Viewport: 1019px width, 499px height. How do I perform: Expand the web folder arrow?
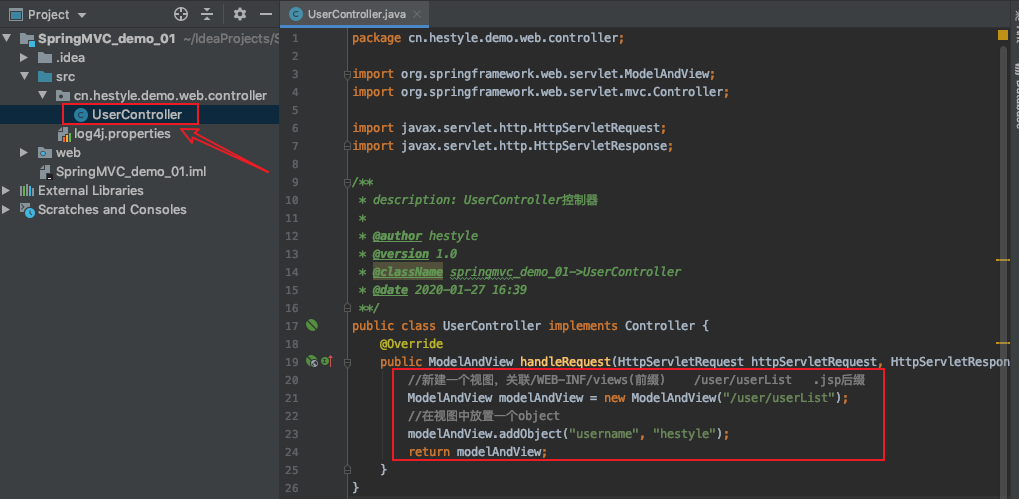tap(24, 153)
